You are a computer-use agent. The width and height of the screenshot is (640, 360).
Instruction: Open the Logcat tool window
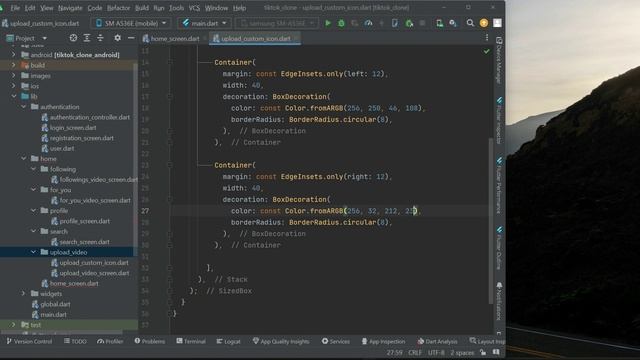tap(229, 341)
